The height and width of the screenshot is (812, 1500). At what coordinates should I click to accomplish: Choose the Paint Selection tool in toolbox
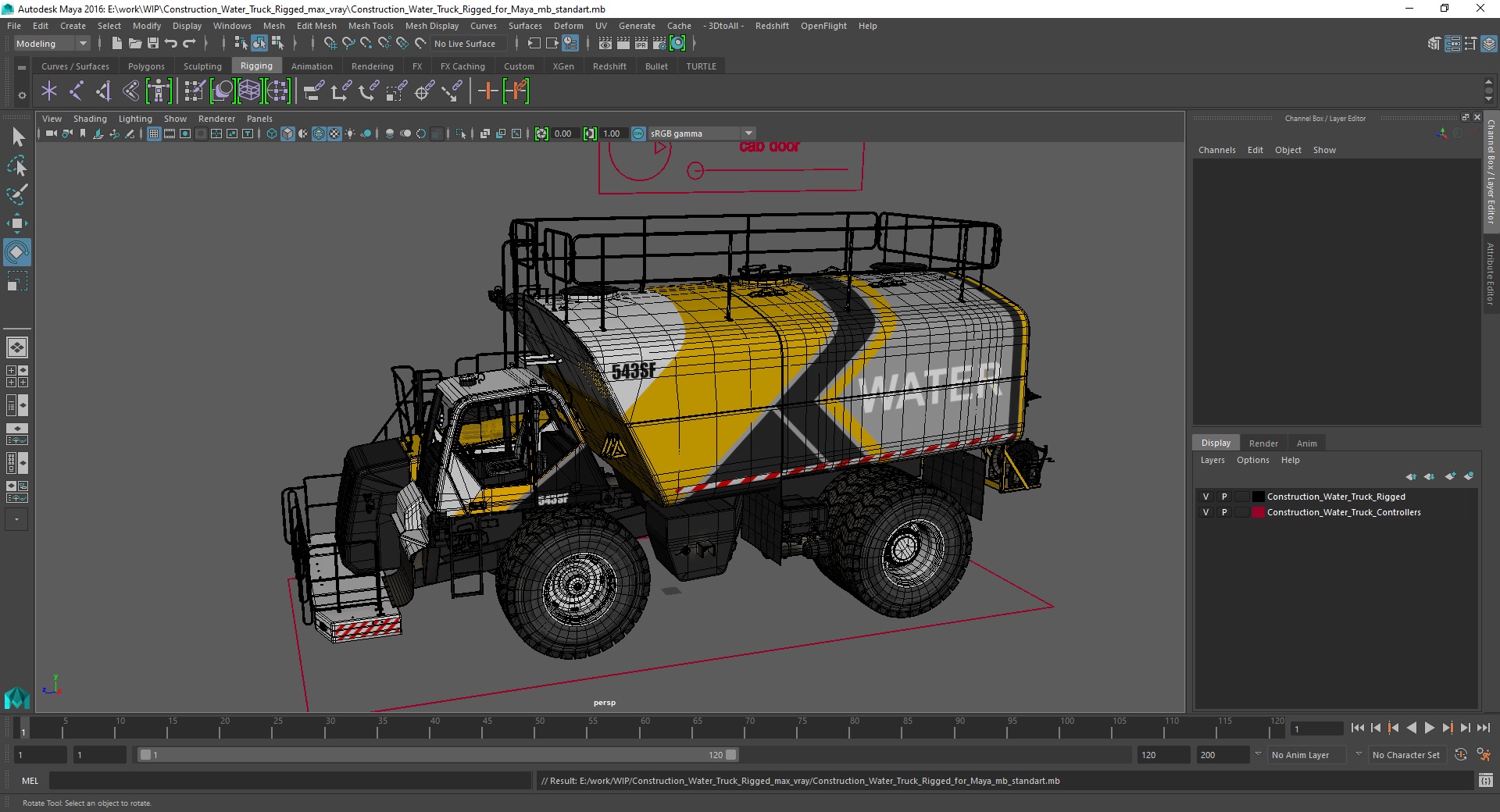point(17,194)
